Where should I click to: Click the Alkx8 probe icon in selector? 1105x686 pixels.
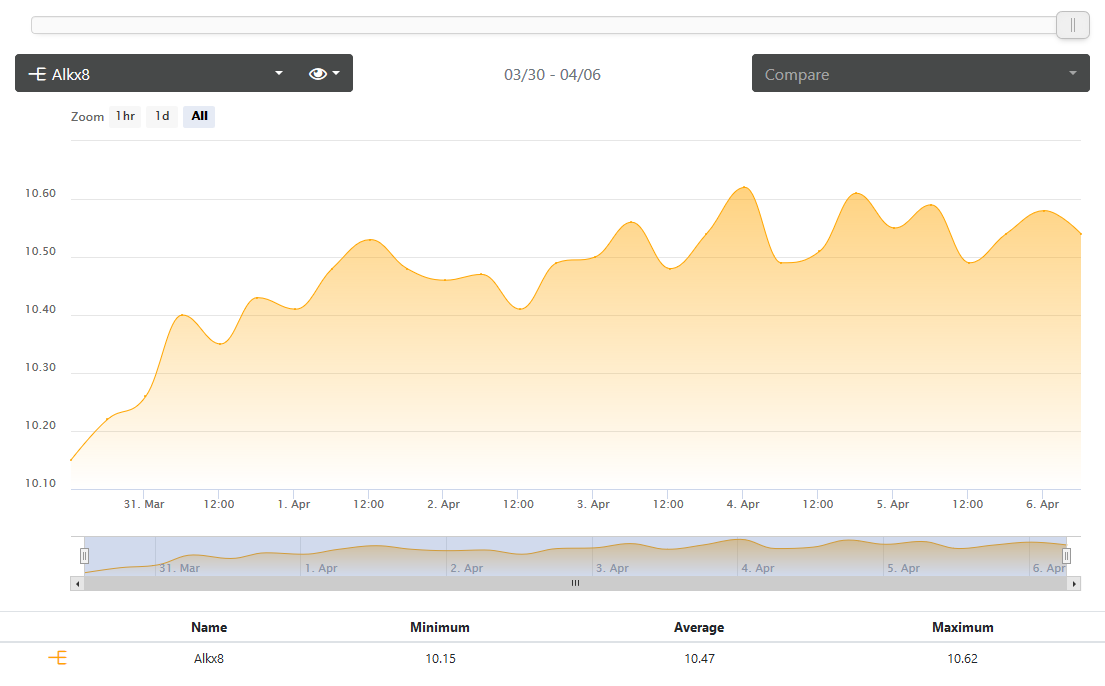point(37,74)
